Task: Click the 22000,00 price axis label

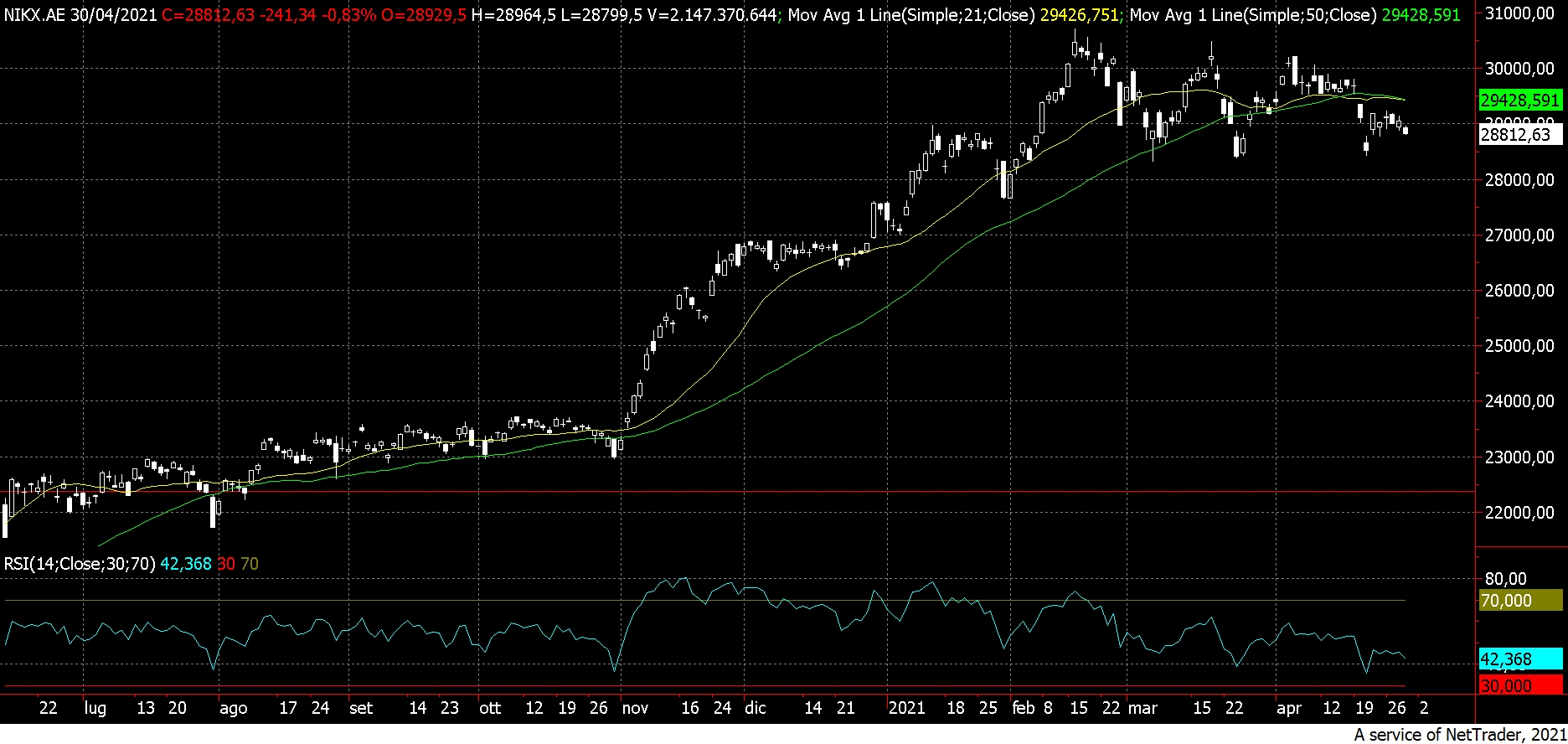Action: pos(1519,513)
